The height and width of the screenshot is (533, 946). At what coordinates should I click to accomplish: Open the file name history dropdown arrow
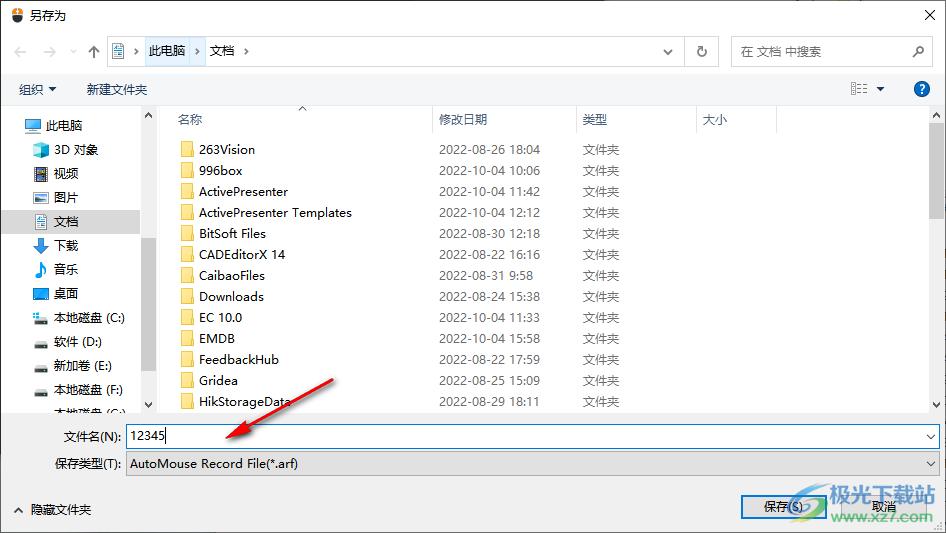point(931,436)
